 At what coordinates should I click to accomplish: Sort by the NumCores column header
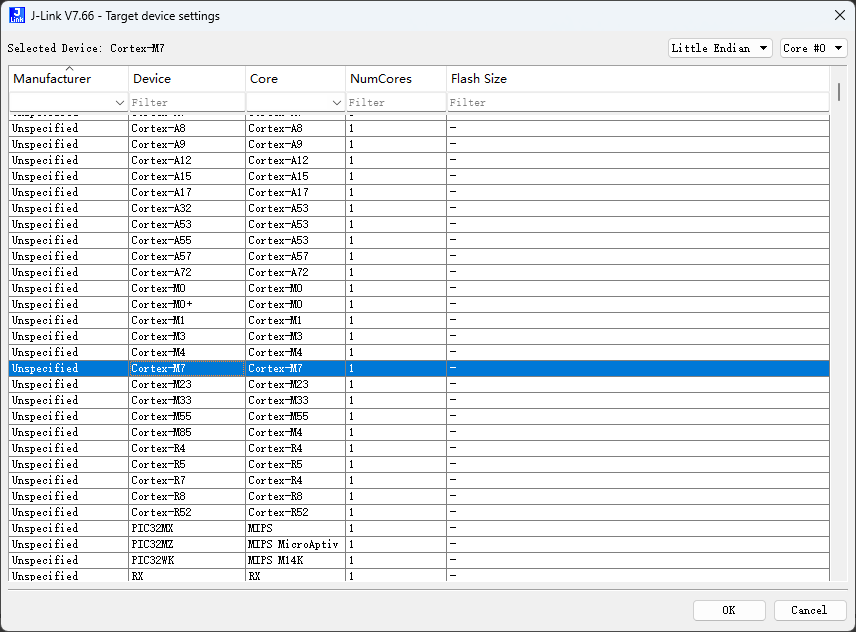pyautogui.click(x=396, y=79)
